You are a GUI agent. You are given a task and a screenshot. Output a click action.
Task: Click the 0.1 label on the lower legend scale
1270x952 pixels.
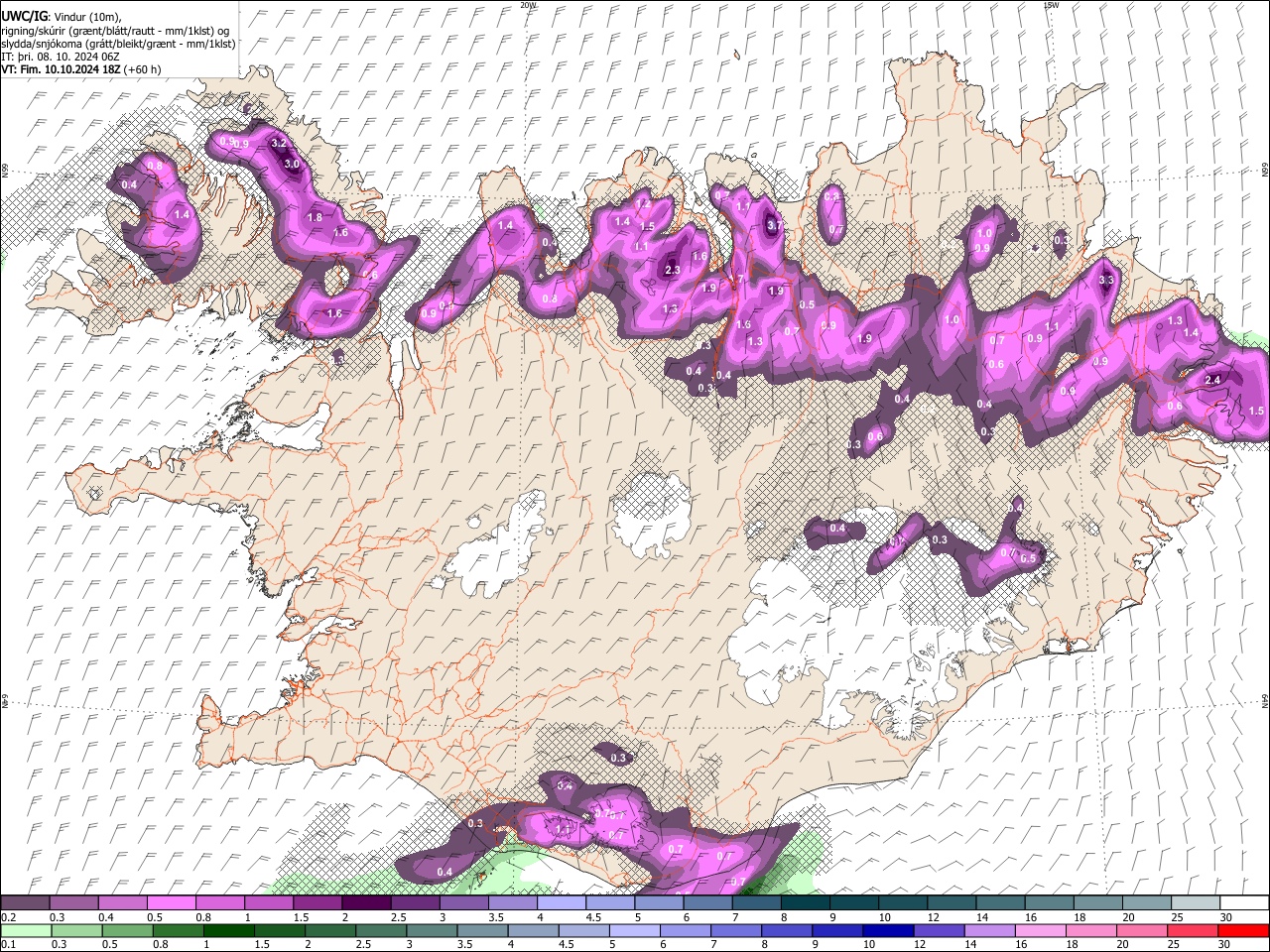pos(8,944)
